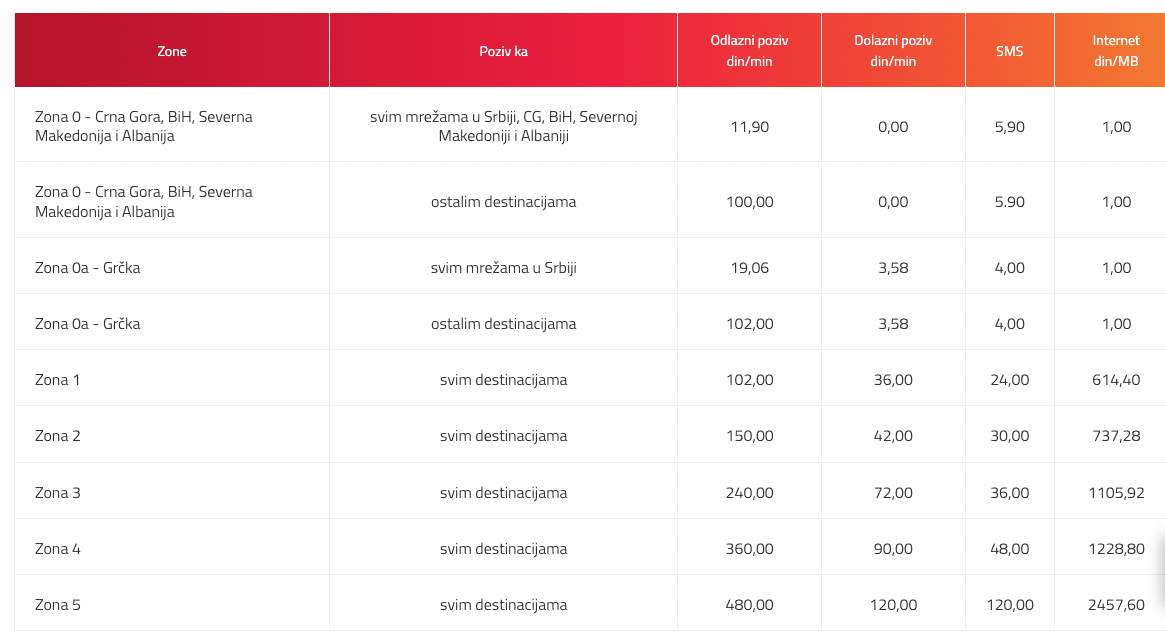Click the Zona 3 row label
This screenshot has height=638, width=1165.
click(x=58, y=493)
